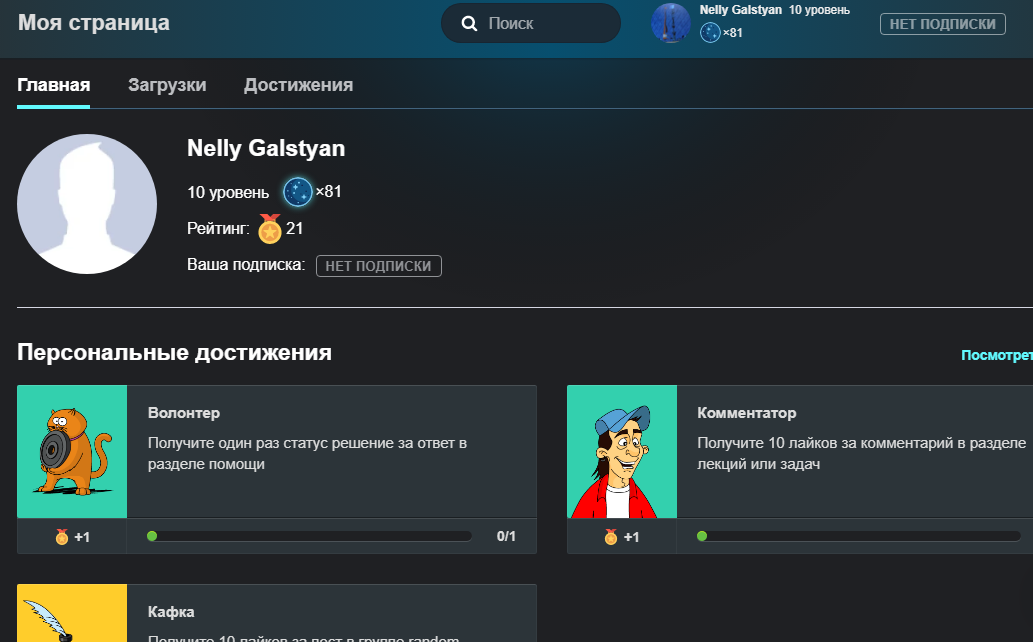Open the Достижения tab
This screenshot has height=642, width=1033.
298,85
